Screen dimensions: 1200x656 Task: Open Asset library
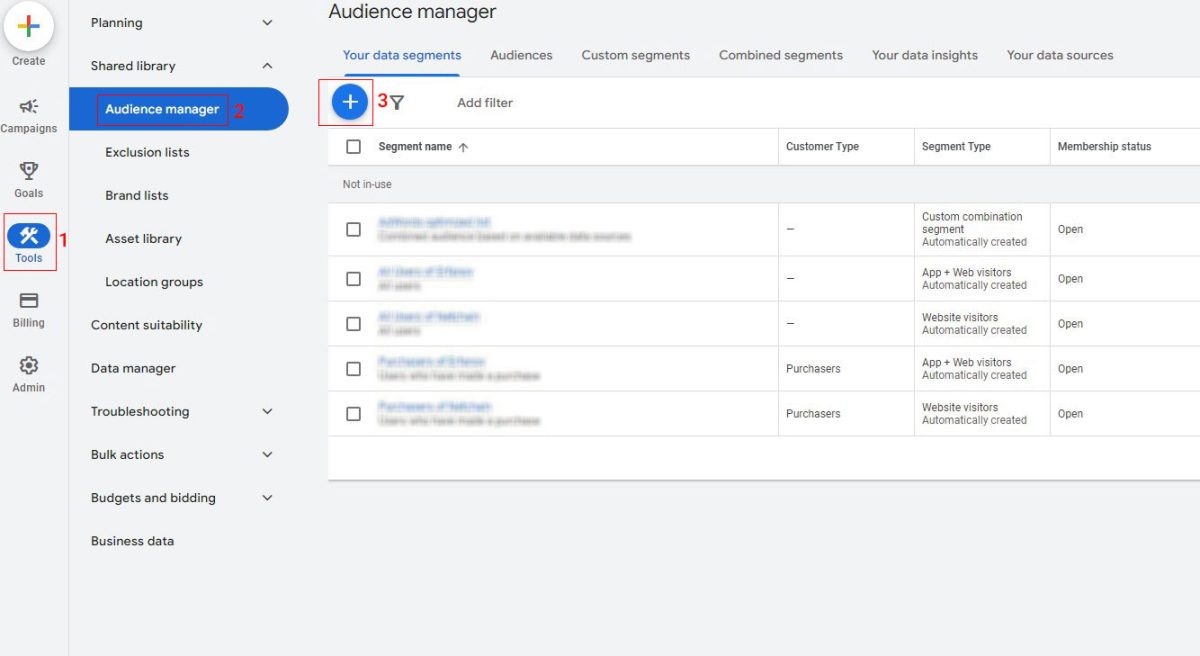point(143,238)
